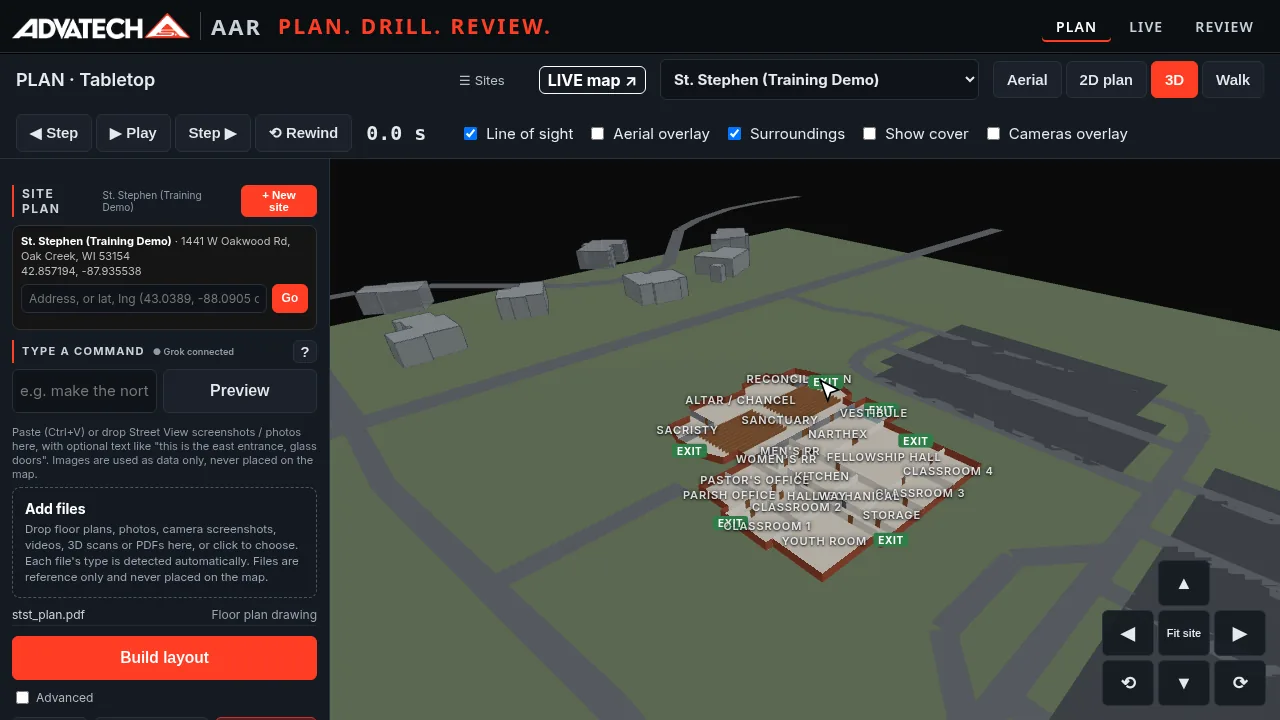Image resolution: width=1280 pixels, height=720 pixels.
Task: Rotate view clockwise
Action: [1240, 683]
